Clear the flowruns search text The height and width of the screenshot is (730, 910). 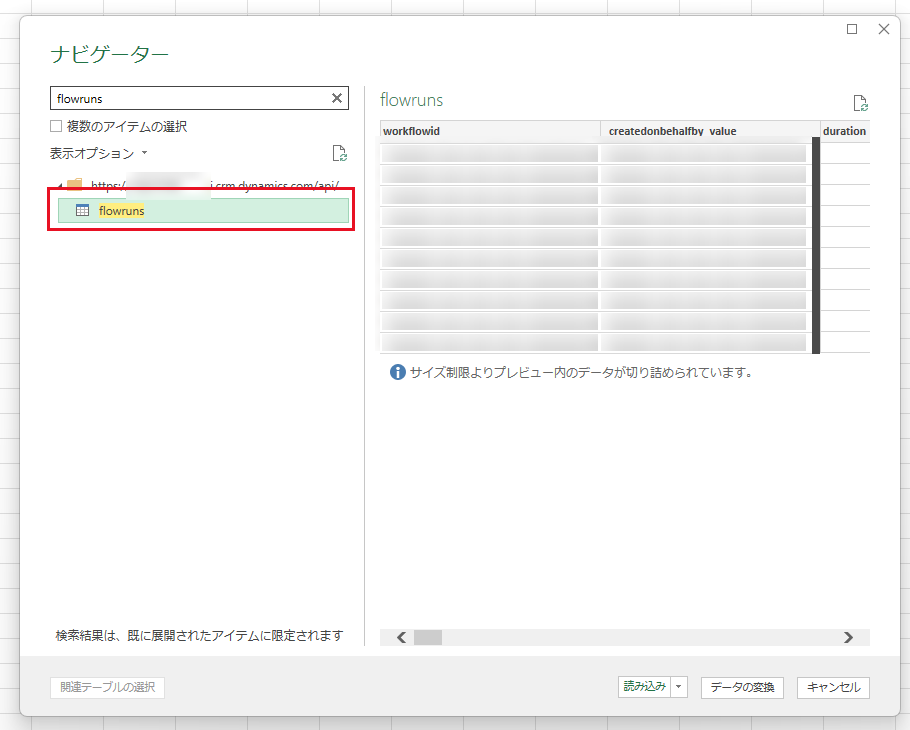pyautogui.click(x=337, y=98)
